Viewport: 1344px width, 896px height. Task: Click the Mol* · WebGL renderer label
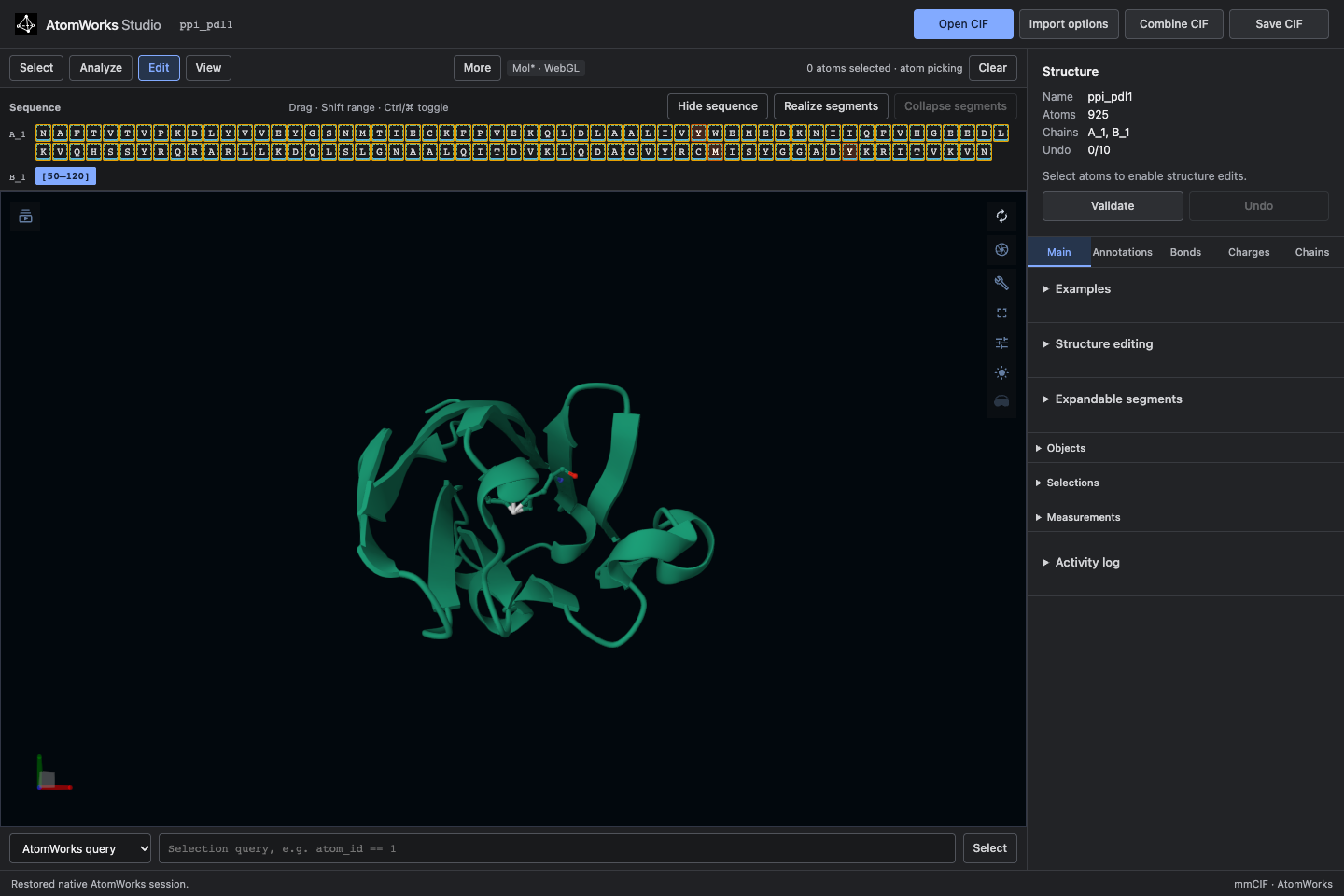point(546,68)
